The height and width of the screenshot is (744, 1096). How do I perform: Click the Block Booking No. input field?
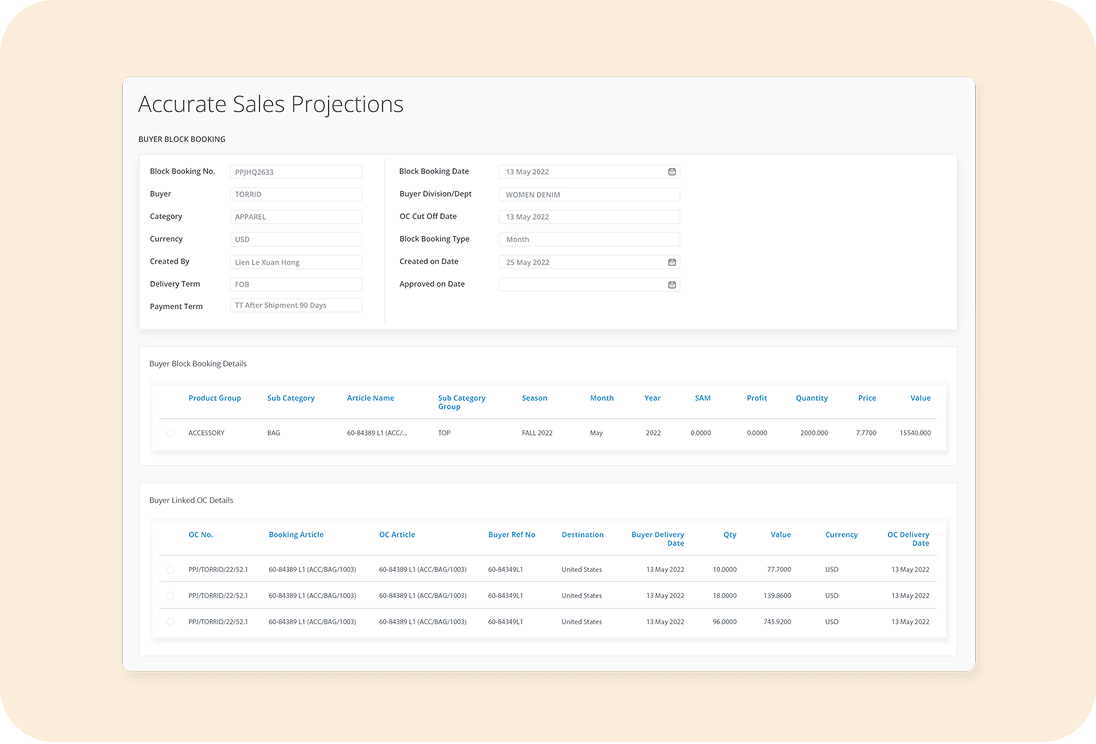[295, 172]
